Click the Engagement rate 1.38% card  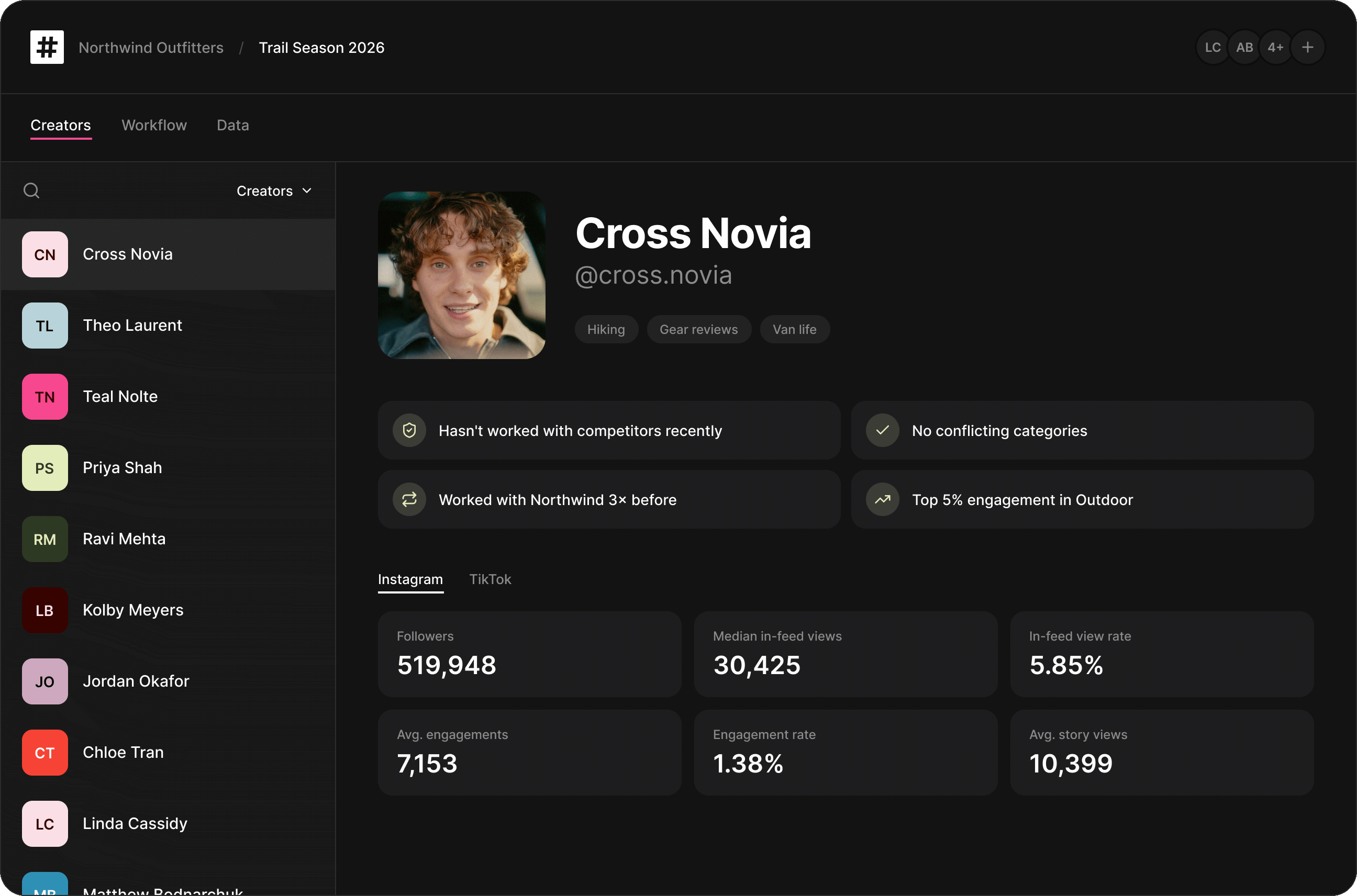846,752
